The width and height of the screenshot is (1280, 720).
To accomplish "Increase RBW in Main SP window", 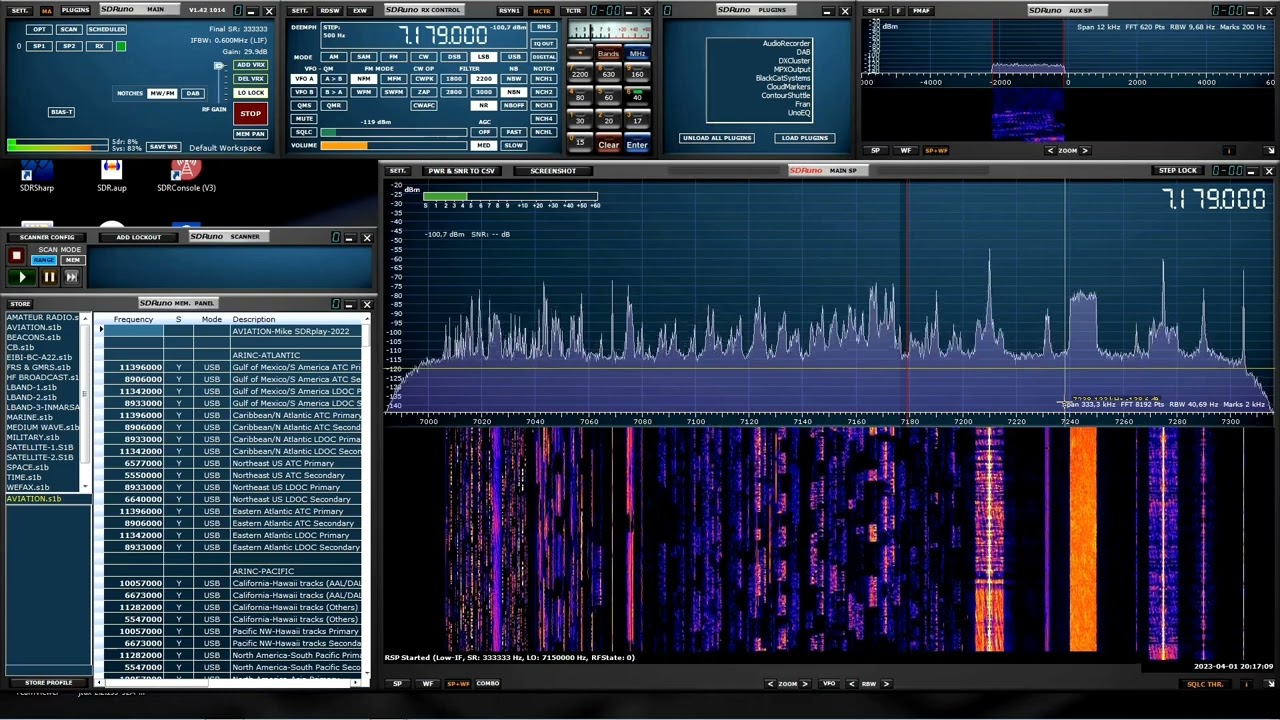I will pos(886,684).
